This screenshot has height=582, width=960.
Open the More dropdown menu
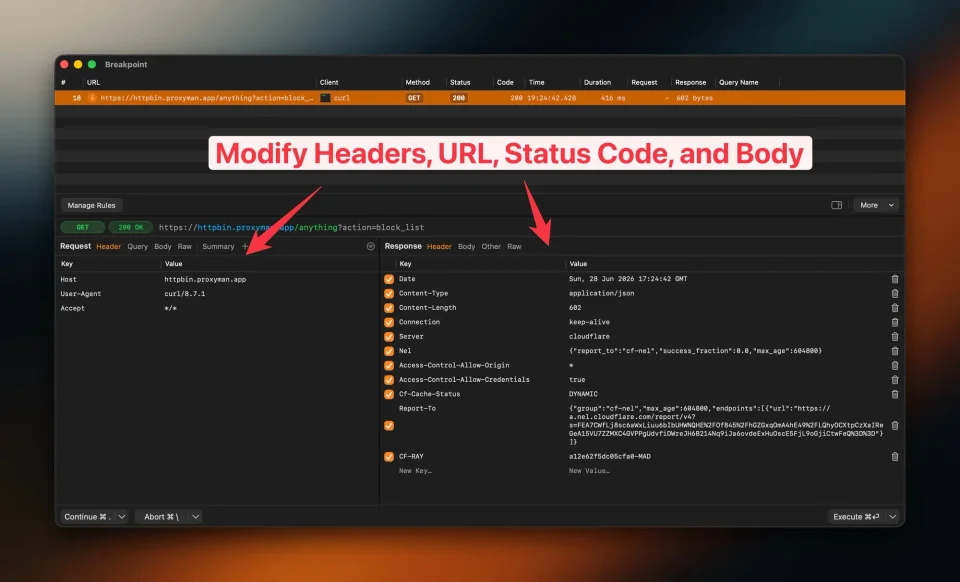point(876,205)
